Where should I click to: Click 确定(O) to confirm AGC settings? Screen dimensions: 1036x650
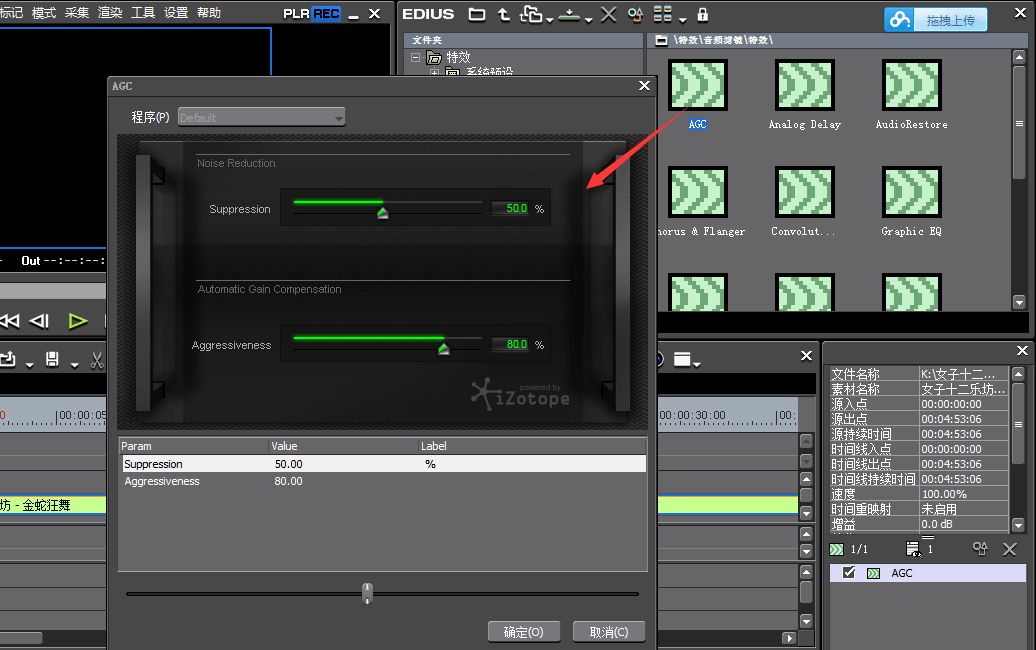[x=524, y=632]
